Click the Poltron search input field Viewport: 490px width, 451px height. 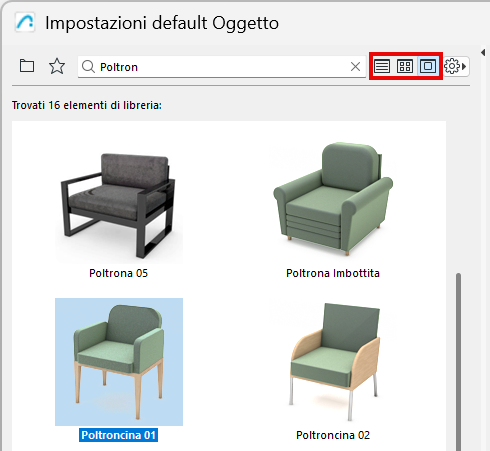click(x=222, y=67)
